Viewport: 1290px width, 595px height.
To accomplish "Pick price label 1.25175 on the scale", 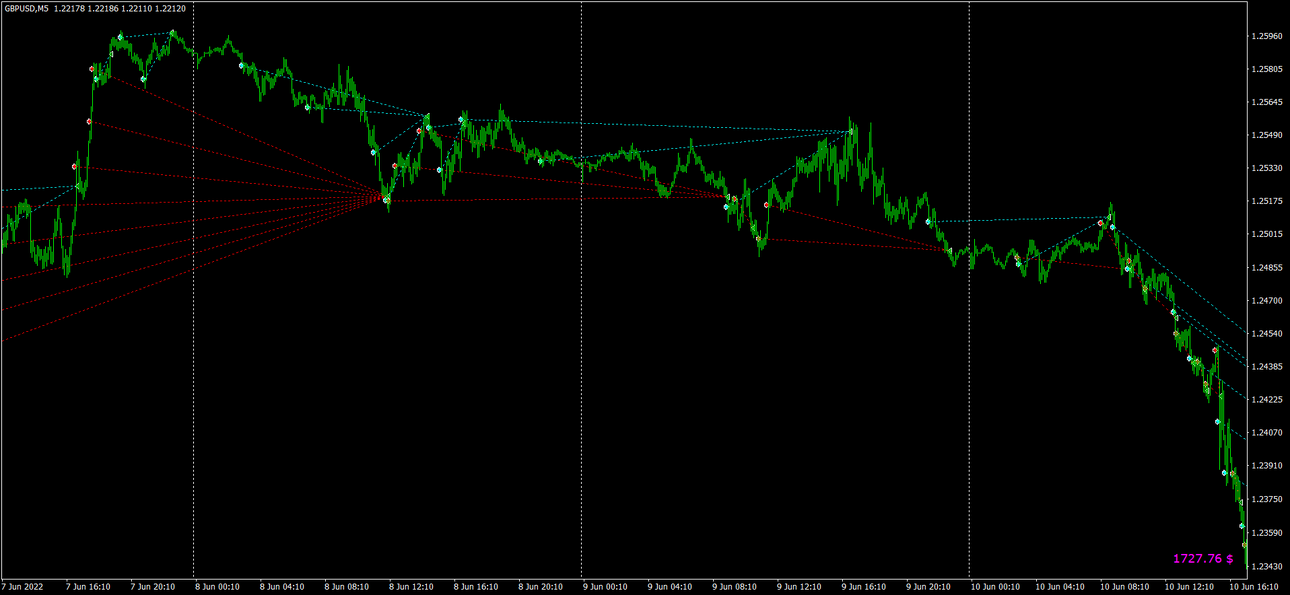I will click(1267, 202).
